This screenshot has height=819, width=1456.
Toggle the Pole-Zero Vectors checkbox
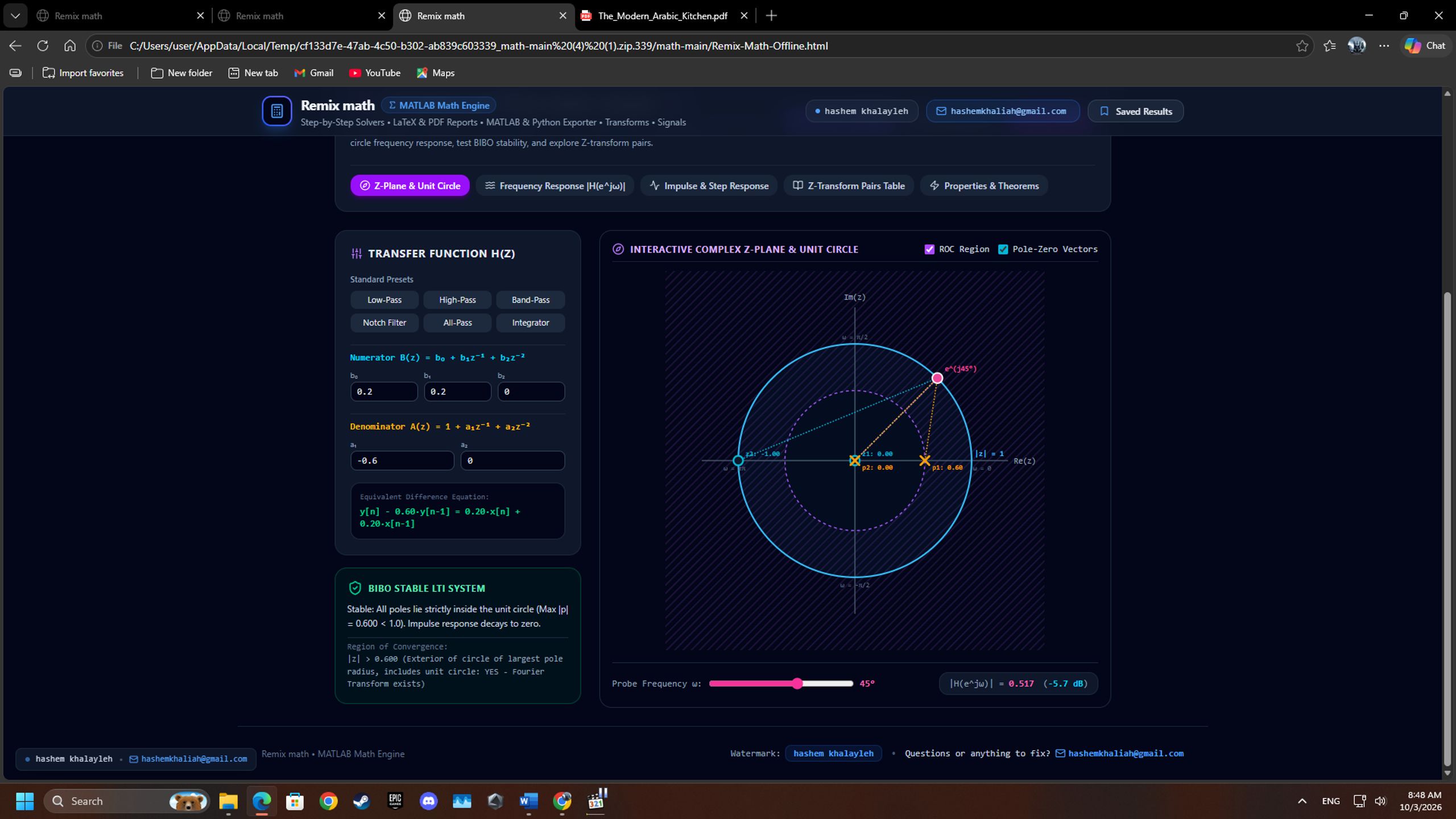click(x=1003, y=249)
